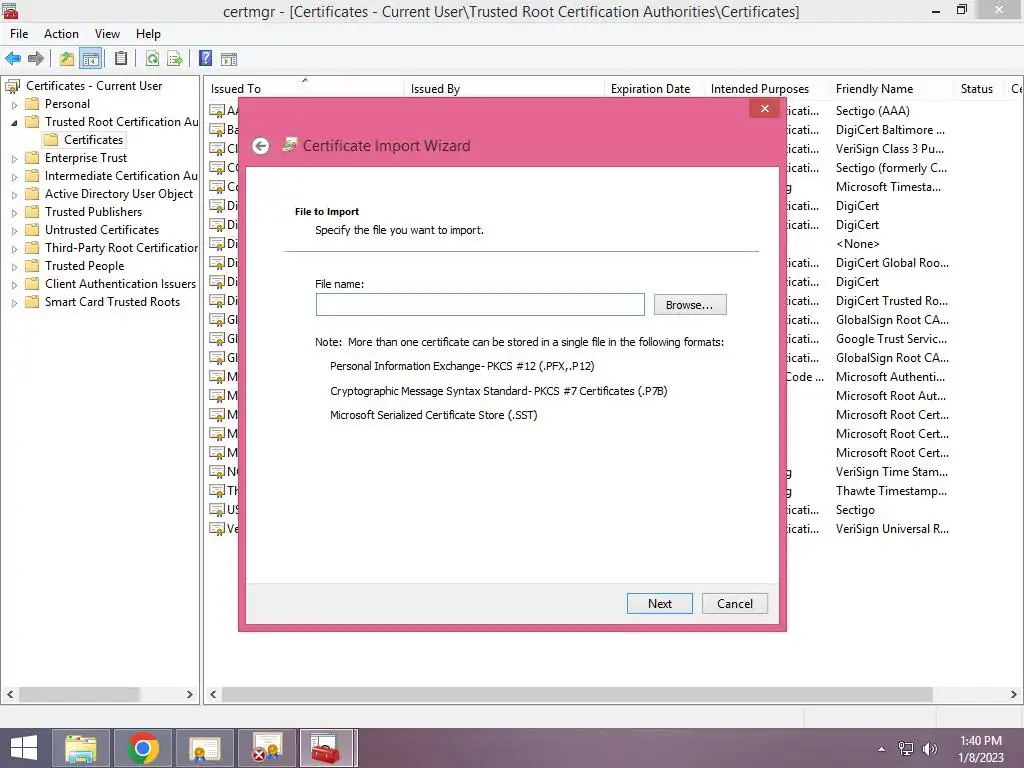The image size is (1024, 768).
Task: Expand the Enterprise Trust node
Action: point(14,159)
